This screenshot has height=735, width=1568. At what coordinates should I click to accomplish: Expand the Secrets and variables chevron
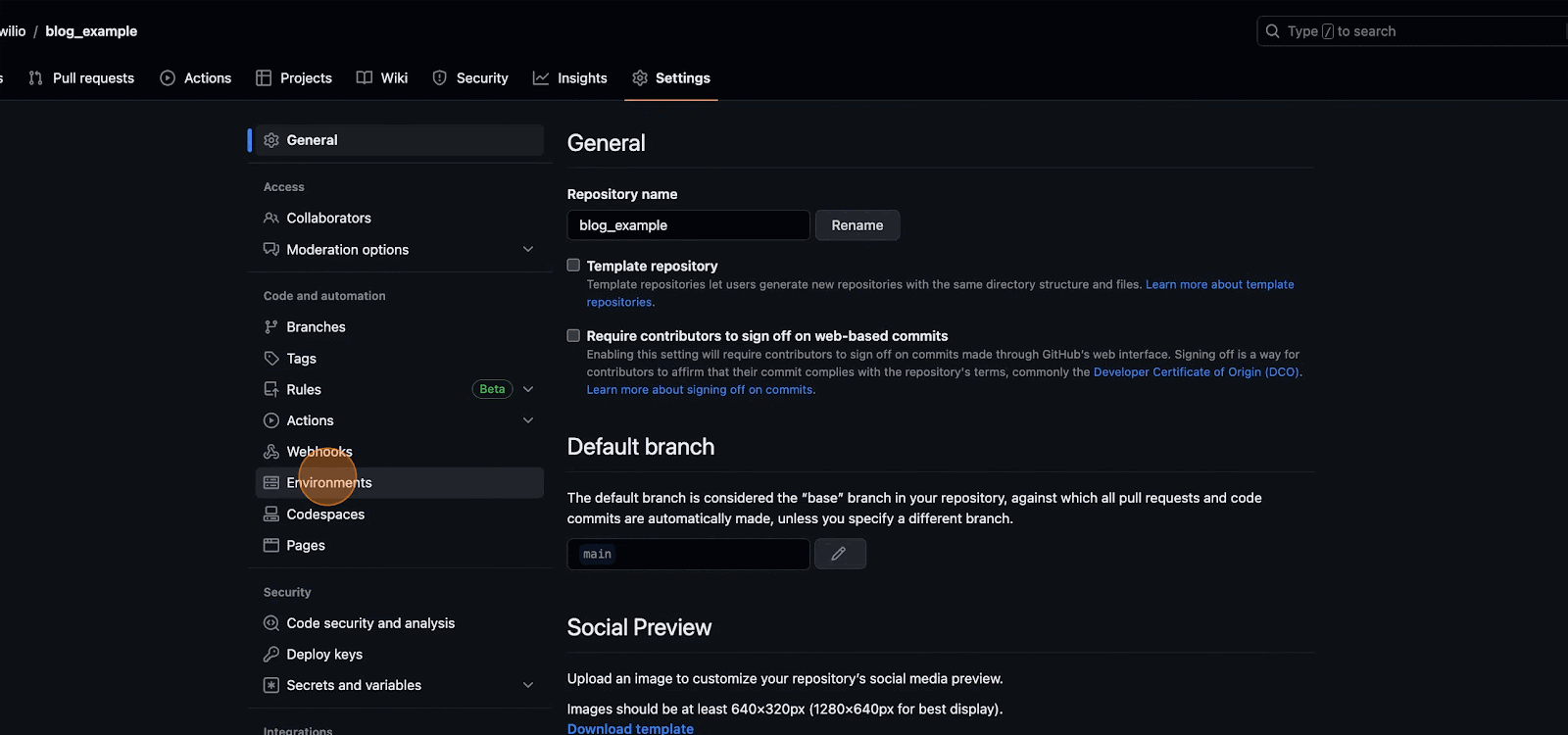[x=528, y=685]
